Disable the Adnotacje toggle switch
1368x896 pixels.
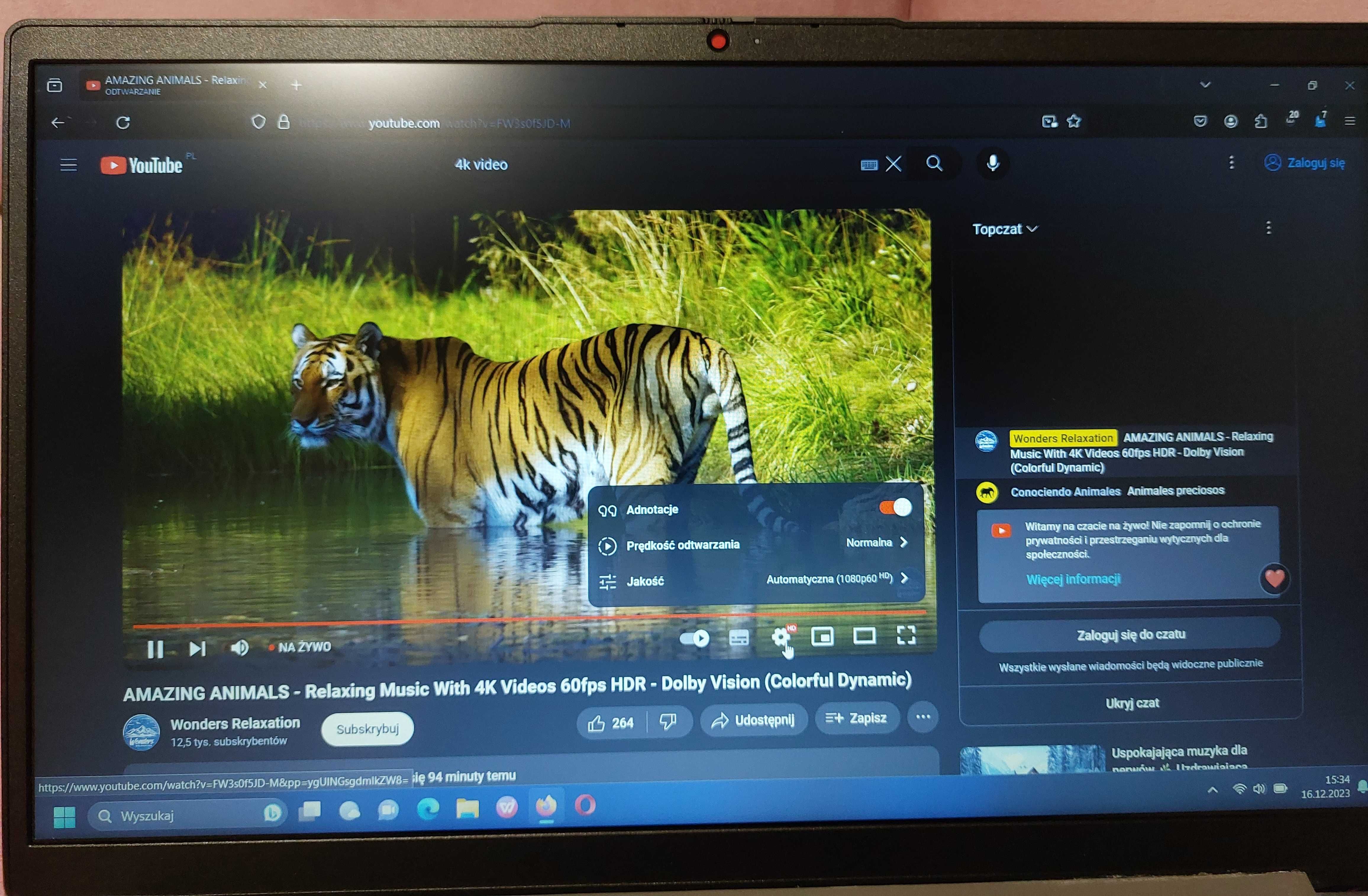895,507
